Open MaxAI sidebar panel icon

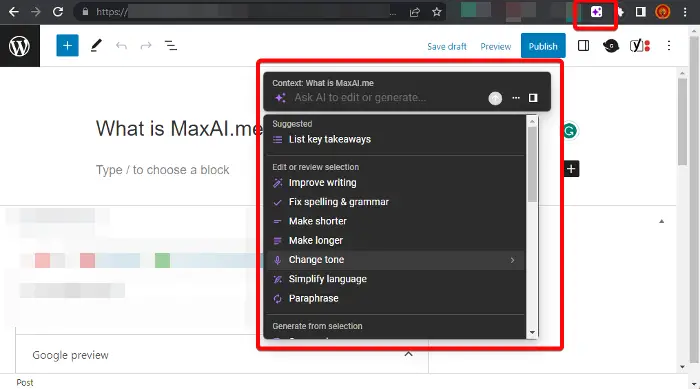[x=533, y=98]
